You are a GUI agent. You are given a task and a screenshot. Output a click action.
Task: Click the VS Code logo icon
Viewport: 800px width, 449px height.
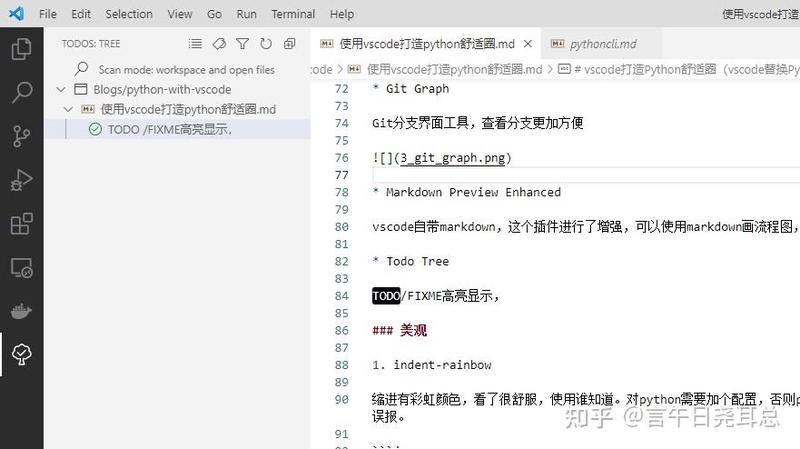pos(16,13)
